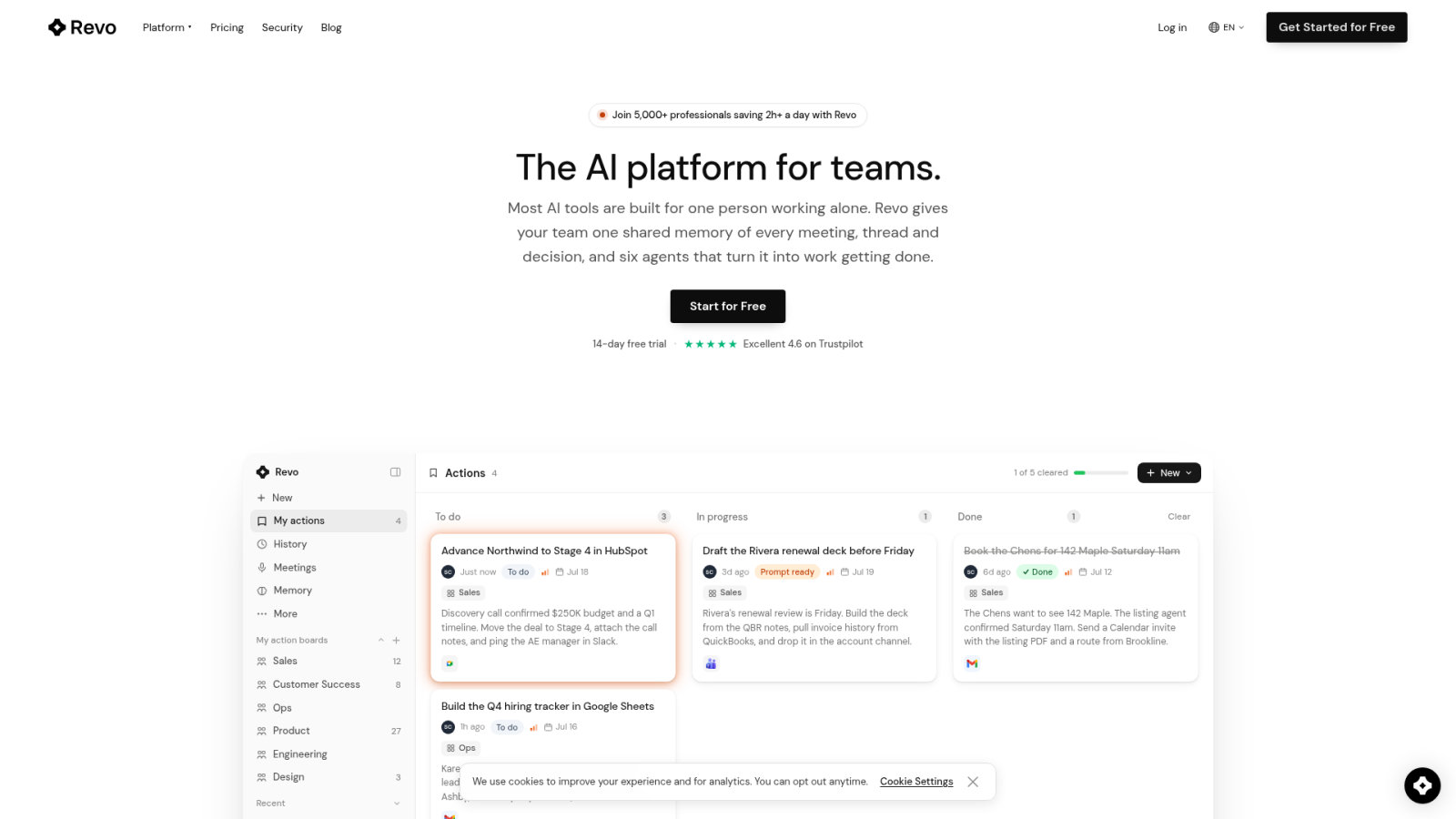Screen dimensions: 1456x819
Task: Open Cookie Settings link
Action: tap(916, 782)
